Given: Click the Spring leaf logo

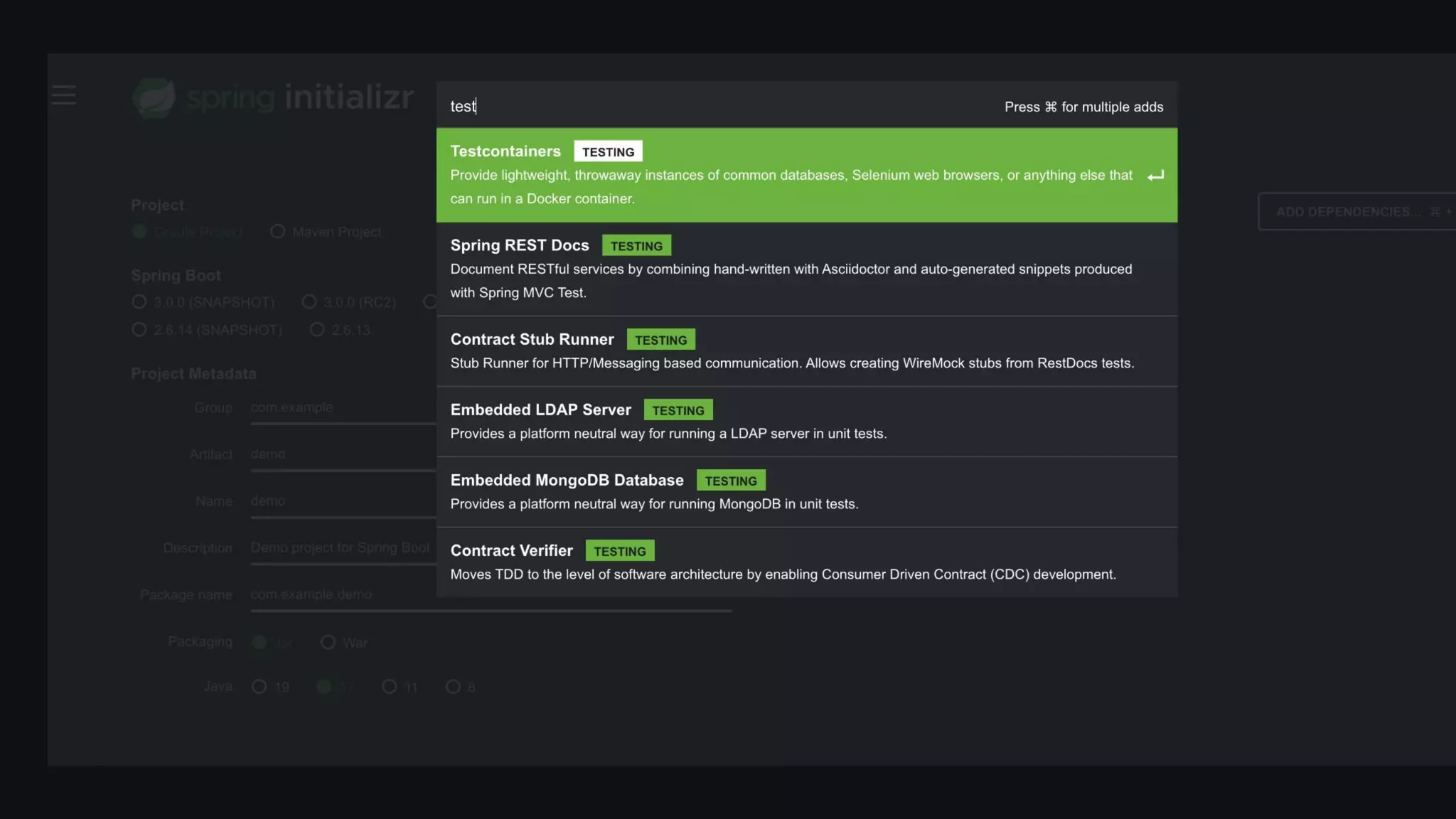Looking at the screenshot, I should point(154,97).
